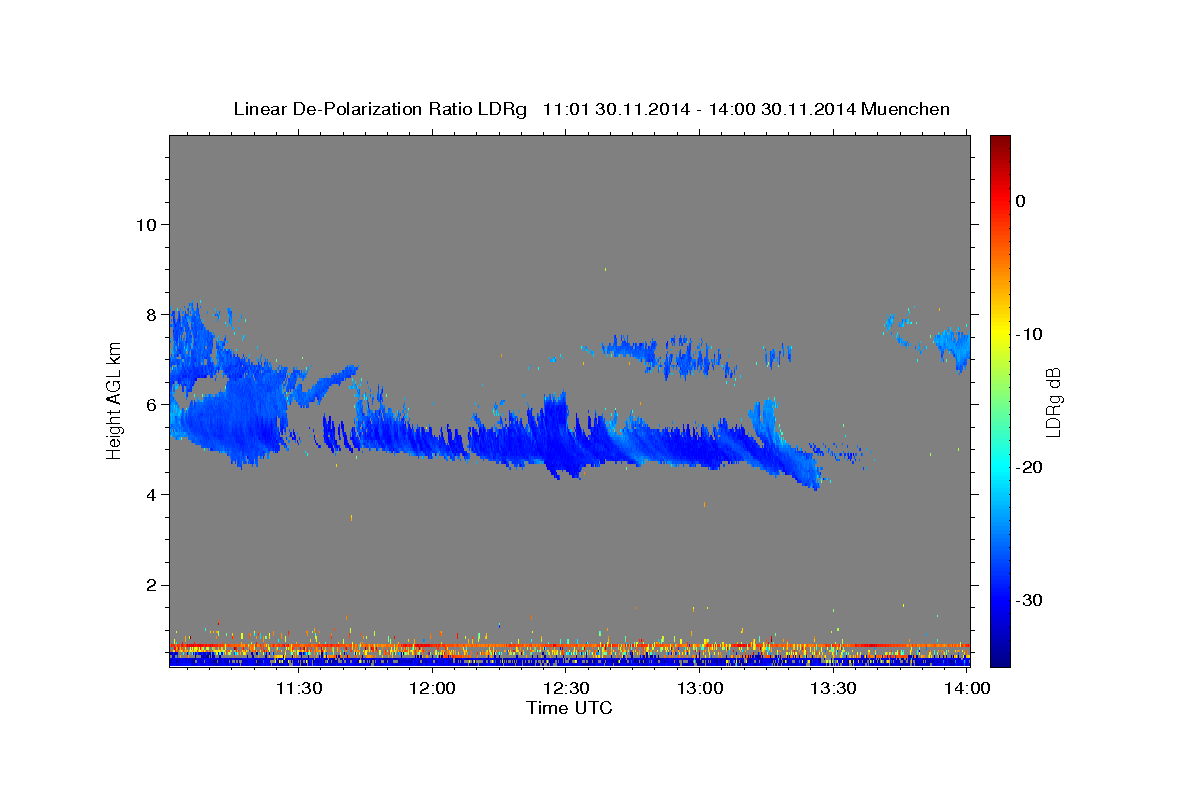Click the colorbar value '0'
Viewport: 1200px width, 800px height.
1021,201
